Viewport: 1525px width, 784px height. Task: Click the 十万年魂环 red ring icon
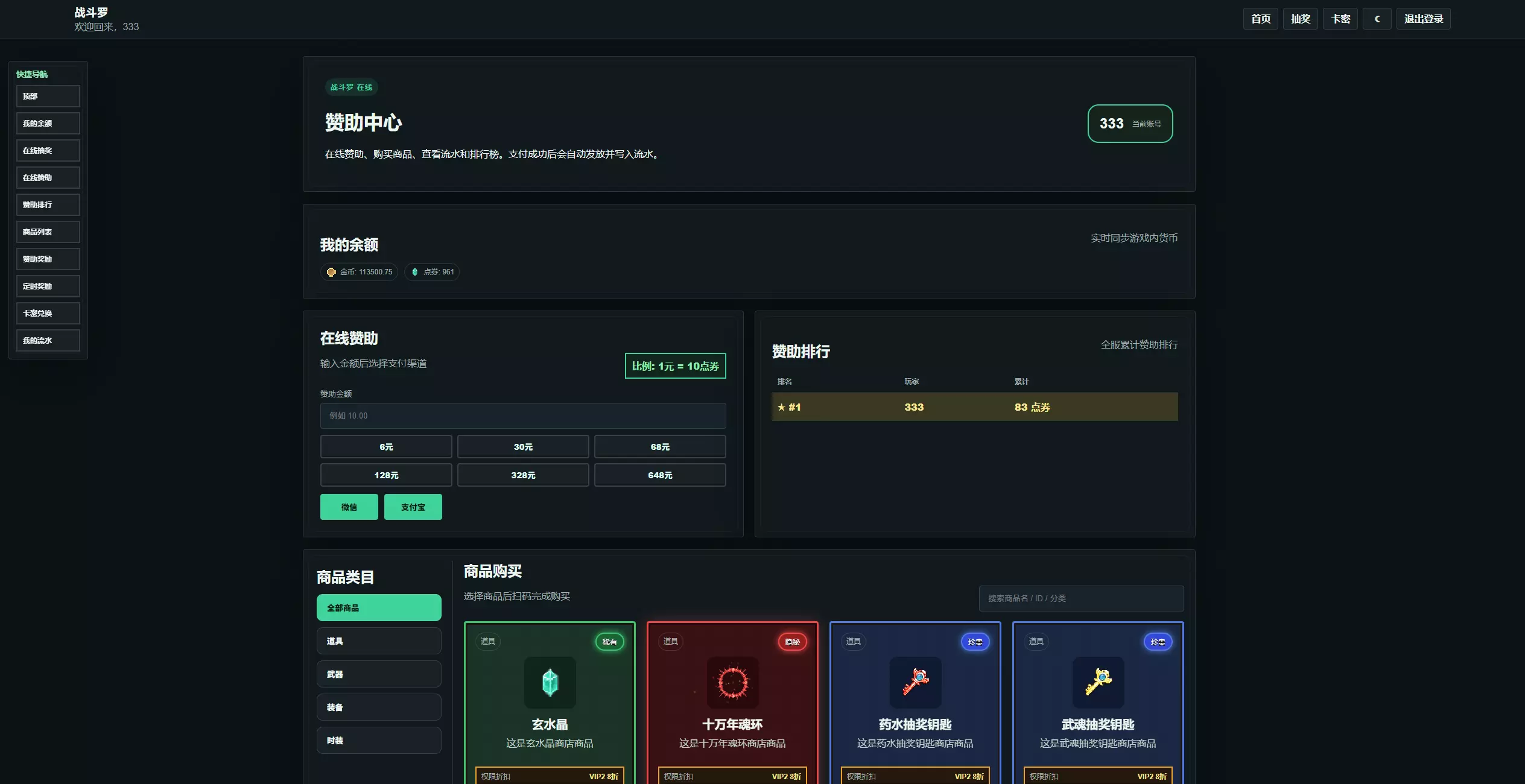[x=732, y=683]
